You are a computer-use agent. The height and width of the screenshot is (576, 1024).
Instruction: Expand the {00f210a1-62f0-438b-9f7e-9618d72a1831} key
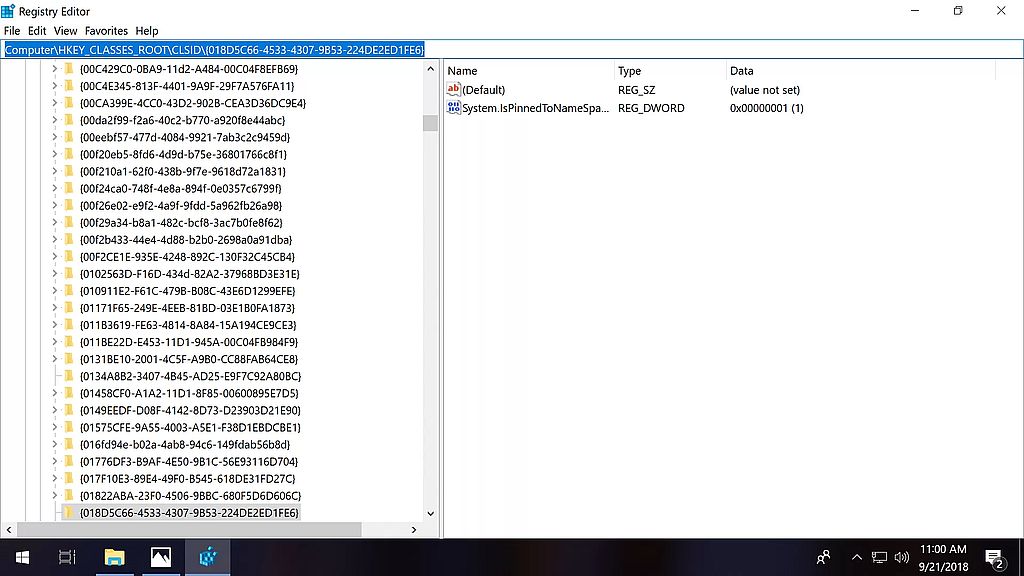55,171
